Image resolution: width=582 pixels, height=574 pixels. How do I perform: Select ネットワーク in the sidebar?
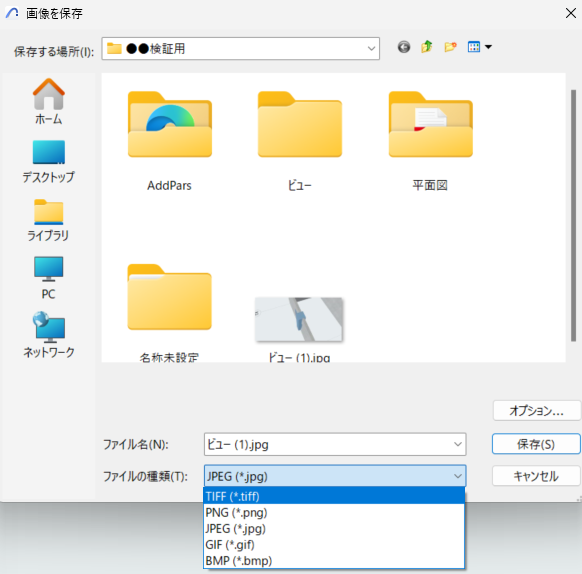pos(49,335)
